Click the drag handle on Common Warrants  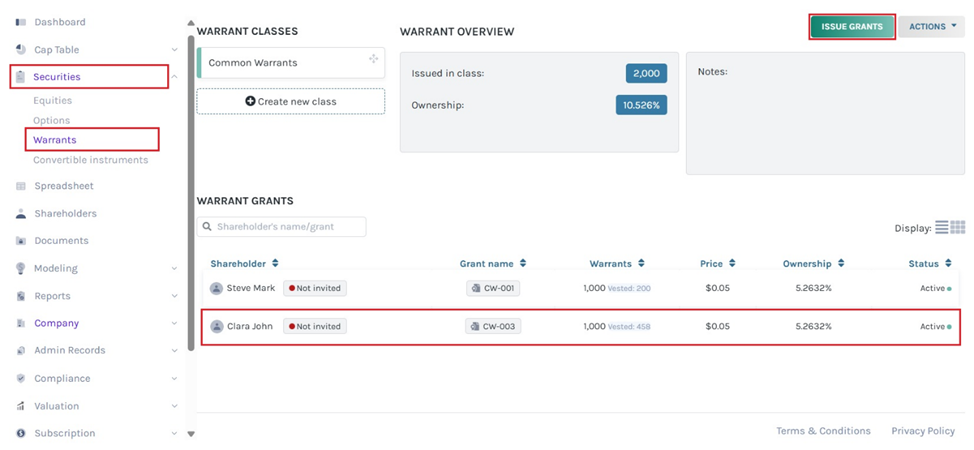[x=373, y=60]
